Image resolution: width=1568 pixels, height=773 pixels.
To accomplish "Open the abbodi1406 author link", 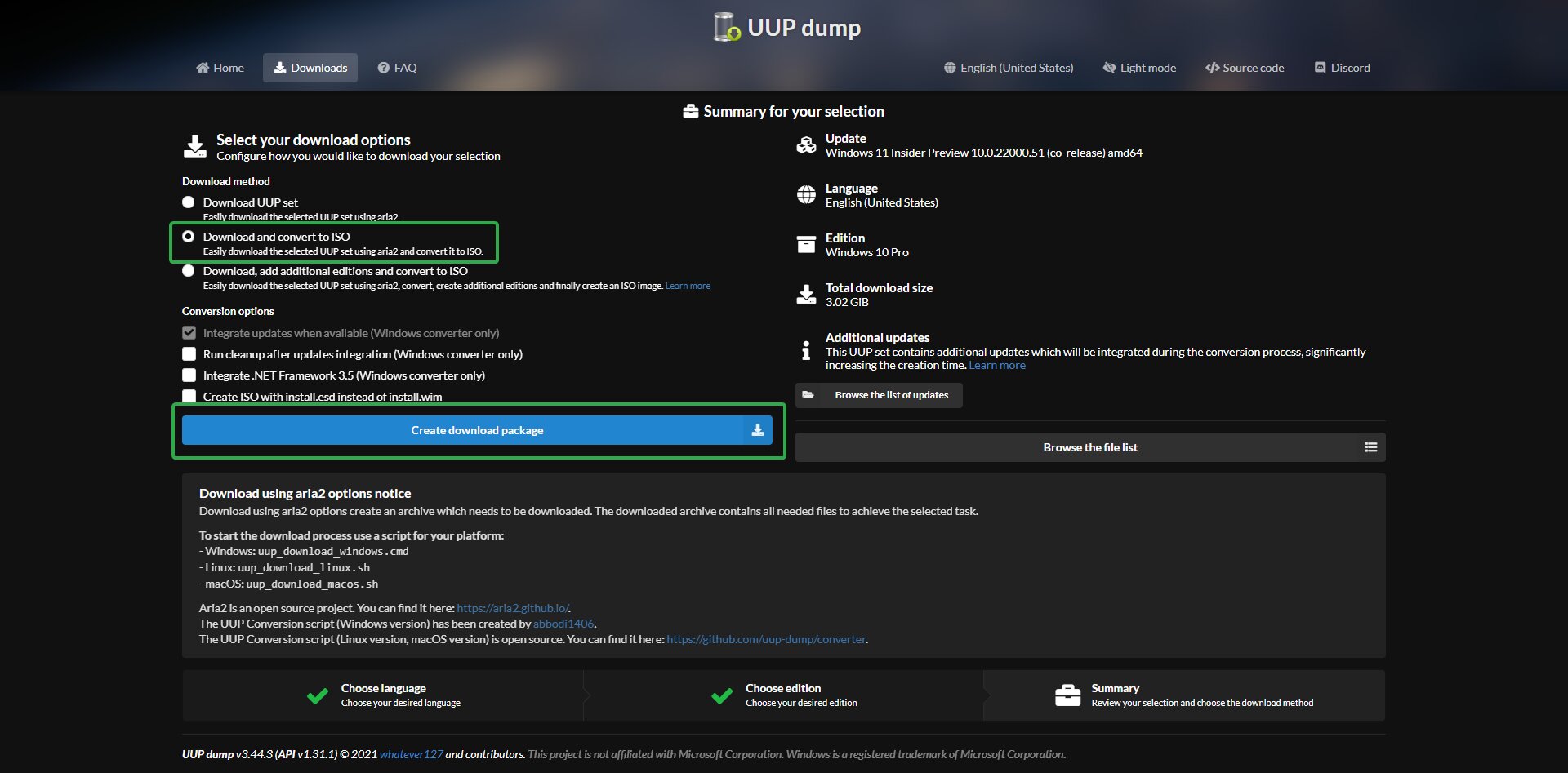I will [x=563, y=624].
